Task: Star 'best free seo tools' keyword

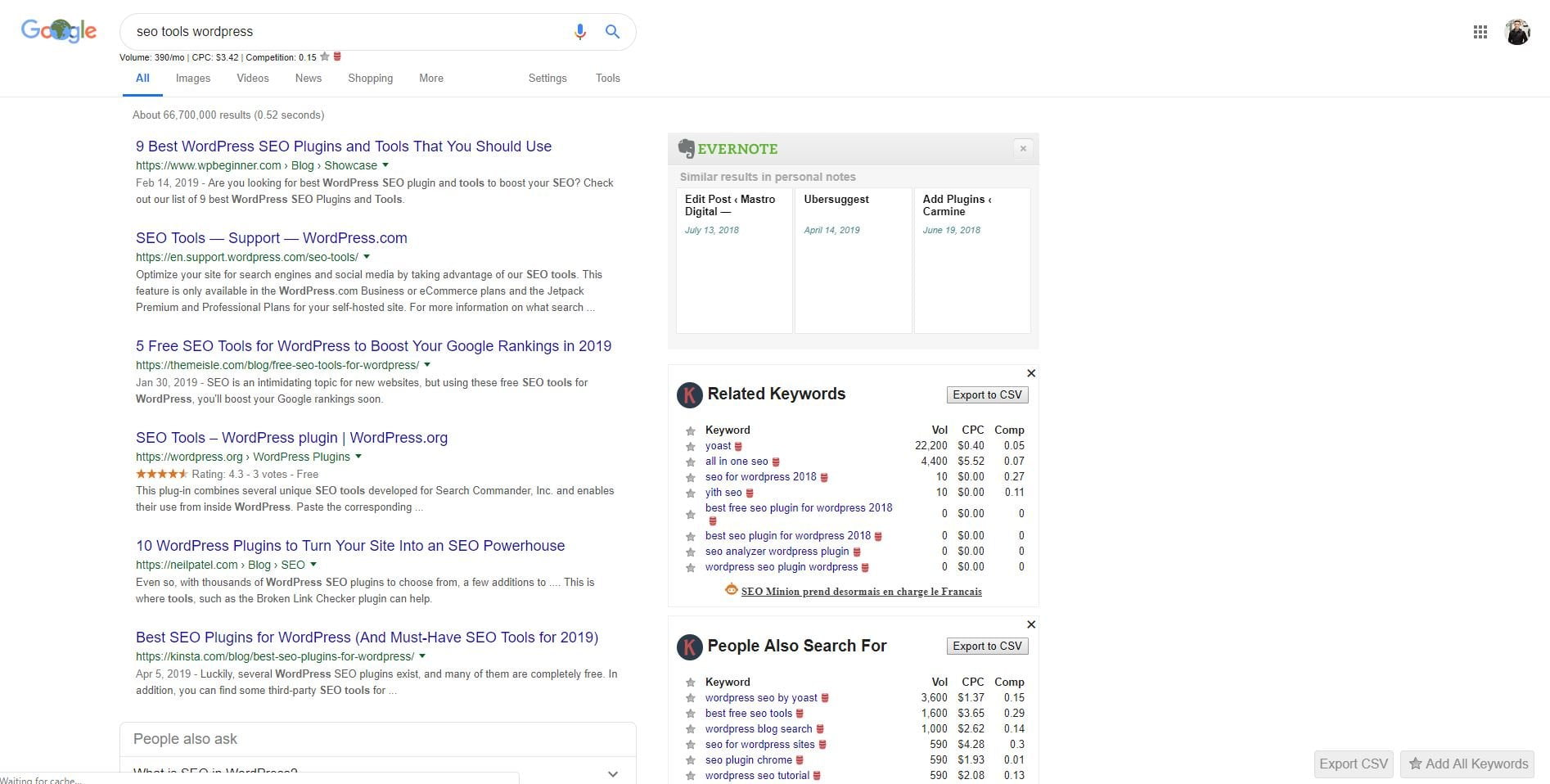Action: [691, 714]
